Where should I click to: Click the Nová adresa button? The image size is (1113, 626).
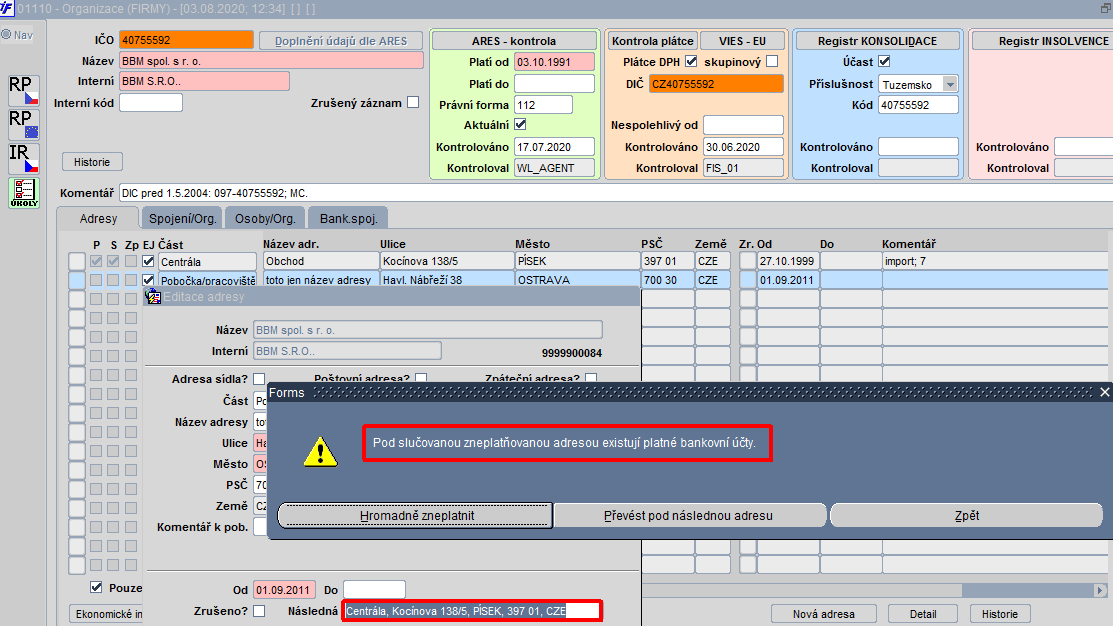point(823,614)
